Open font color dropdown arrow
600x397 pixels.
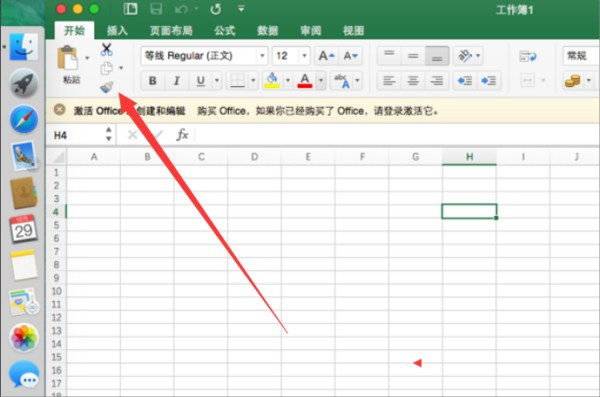(x=321, y=80)
